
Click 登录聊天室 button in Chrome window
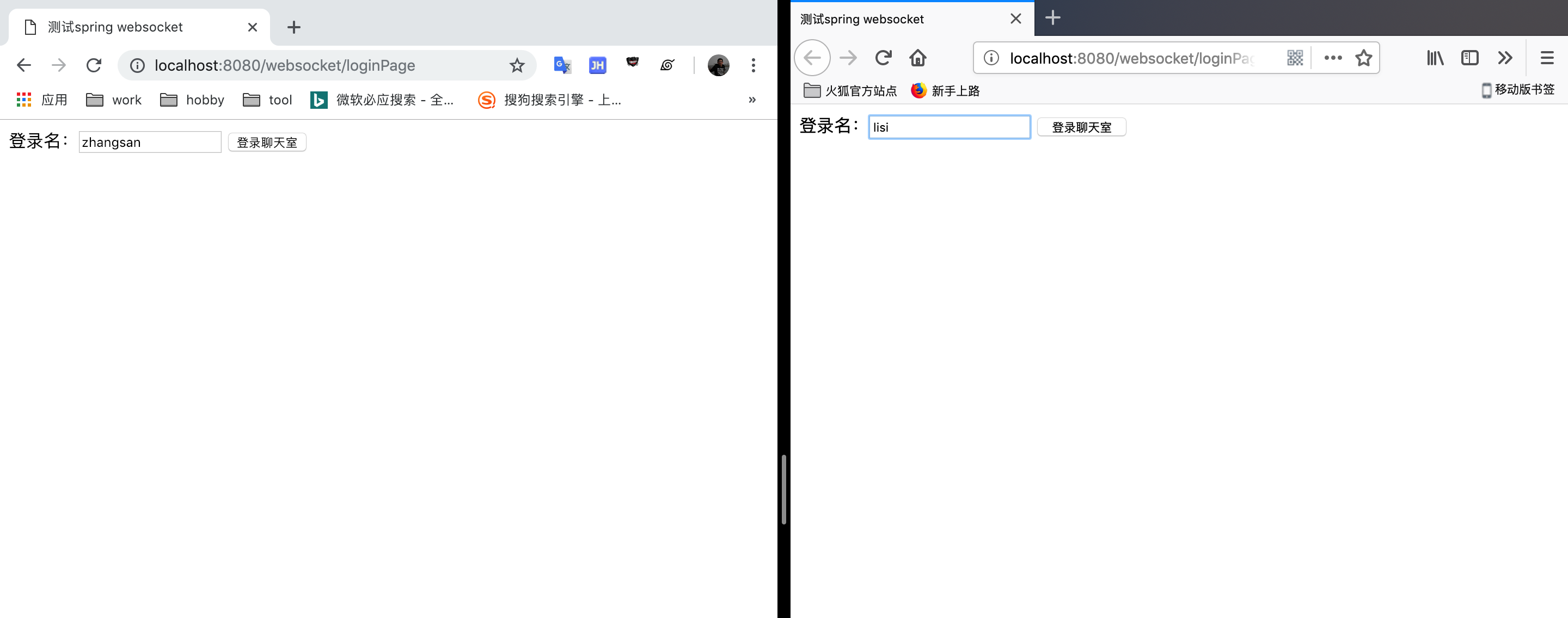(267, 143)
